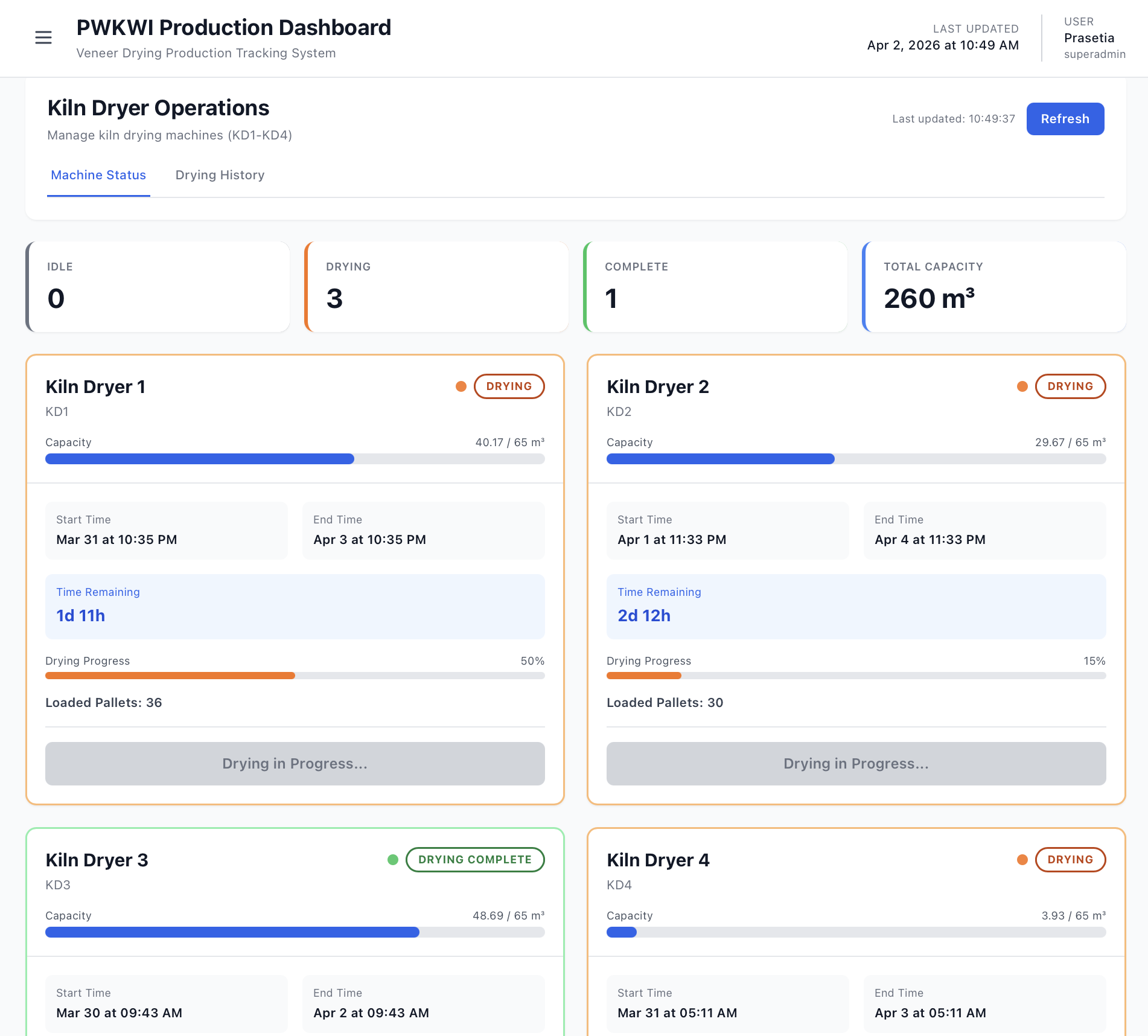
Task: Click the orange status dot on Kiln Dryer 1
Action: 461,386
